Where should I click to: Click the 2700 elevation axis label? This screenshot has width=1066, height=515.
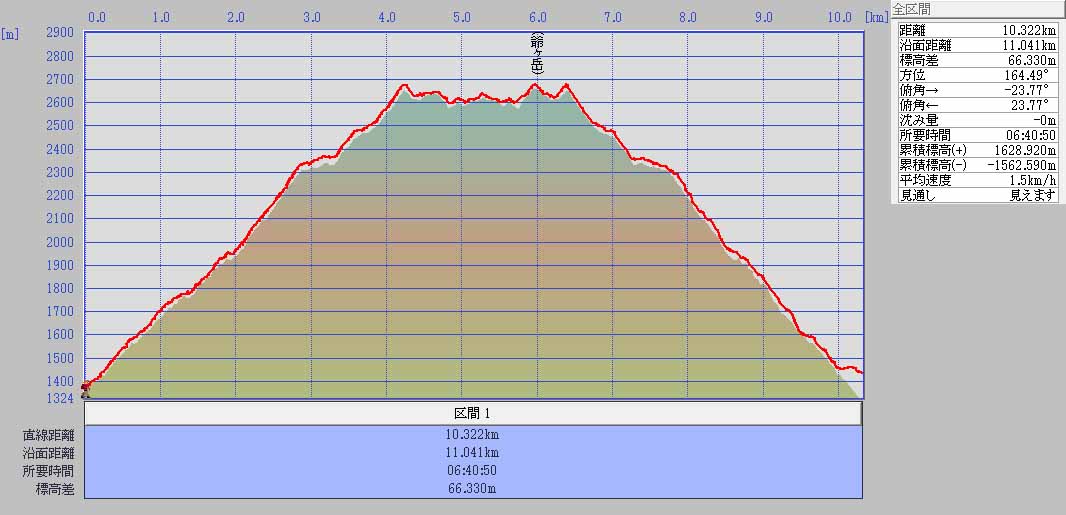[60, 79]
